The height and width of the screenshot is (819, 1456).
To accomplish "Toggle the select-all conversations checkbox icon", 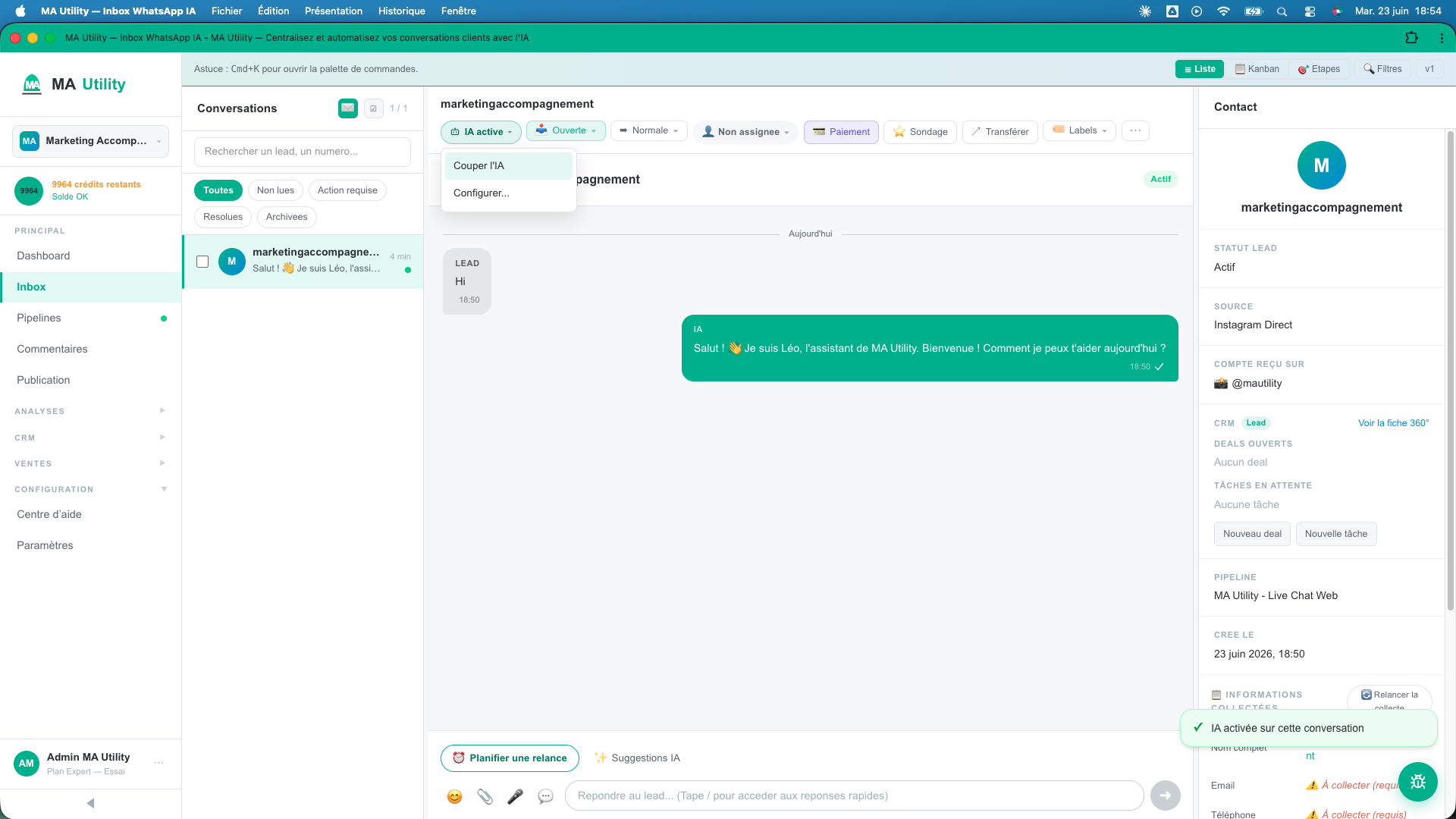I will 373,108.
